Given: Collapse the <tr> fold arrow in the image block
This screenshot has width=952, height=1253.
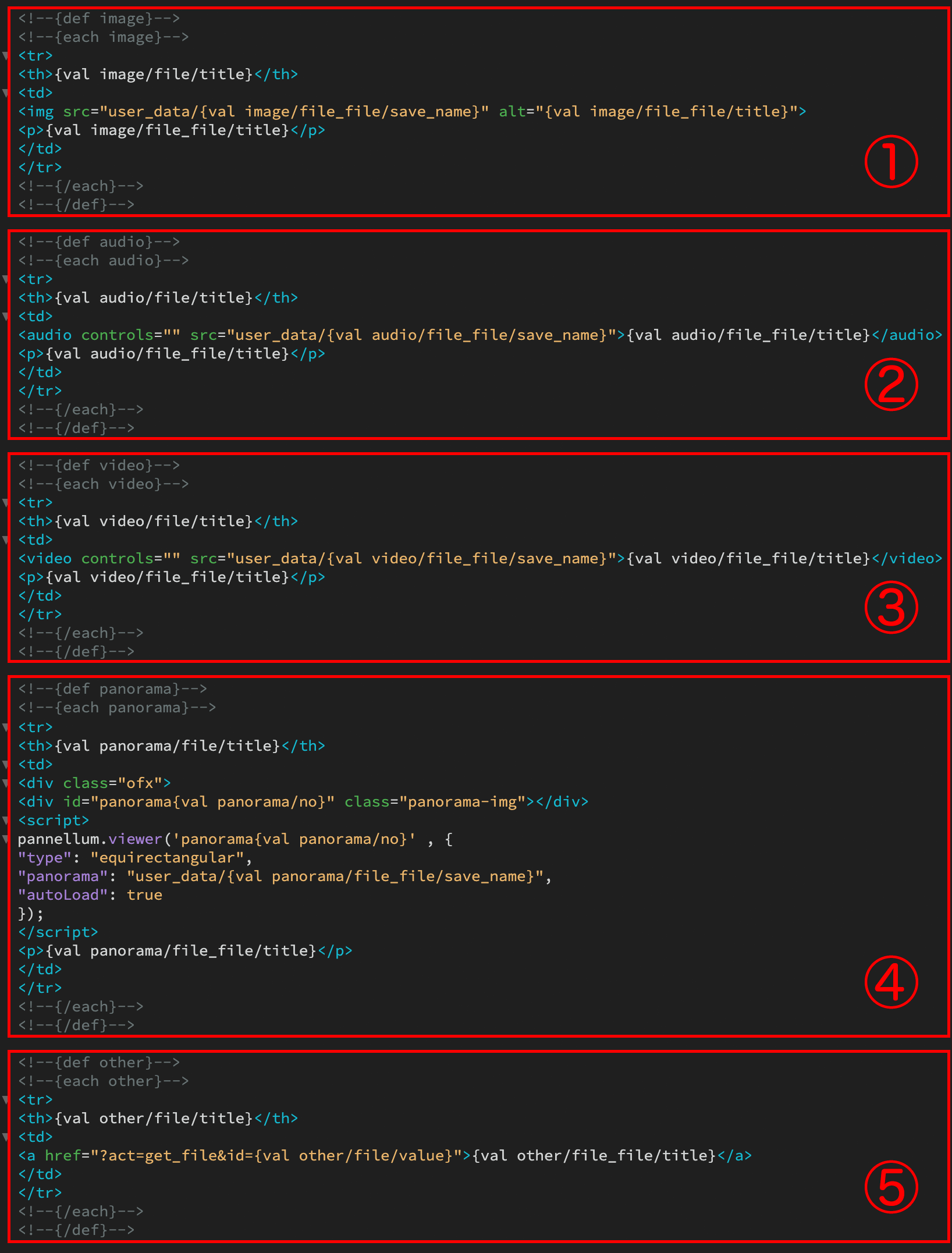Looking at the screenshot, I should point(5,56).
